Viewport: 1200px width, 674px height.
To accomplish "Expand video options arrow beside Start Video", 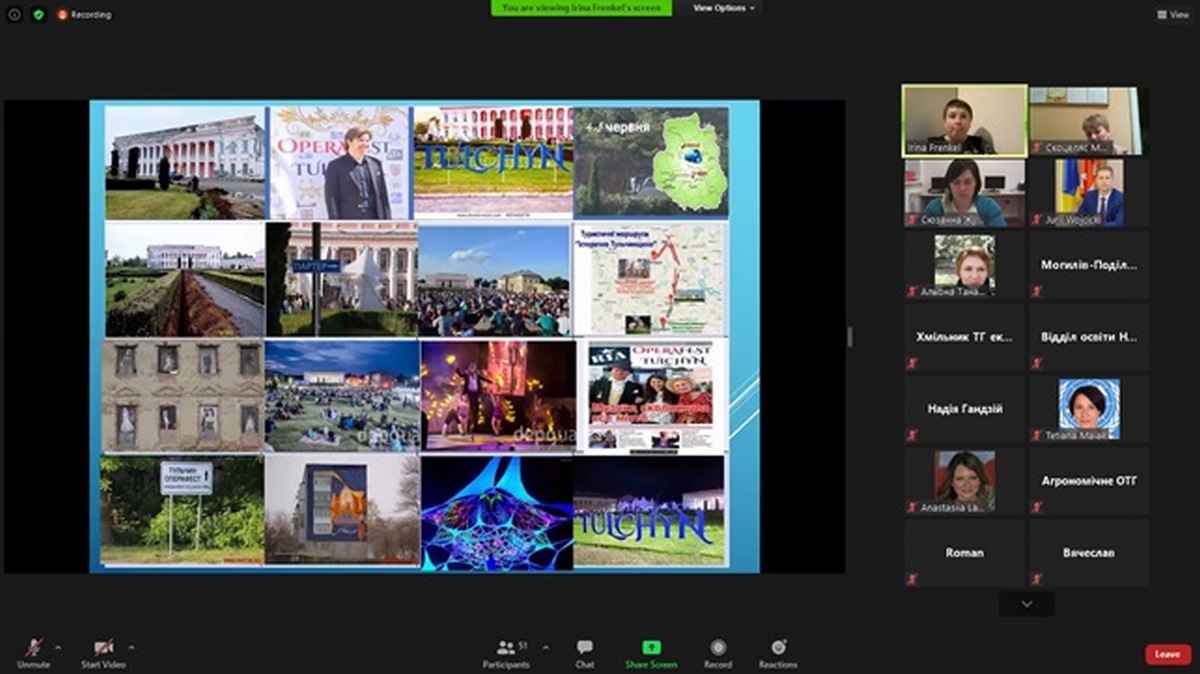I will [130, 647].
